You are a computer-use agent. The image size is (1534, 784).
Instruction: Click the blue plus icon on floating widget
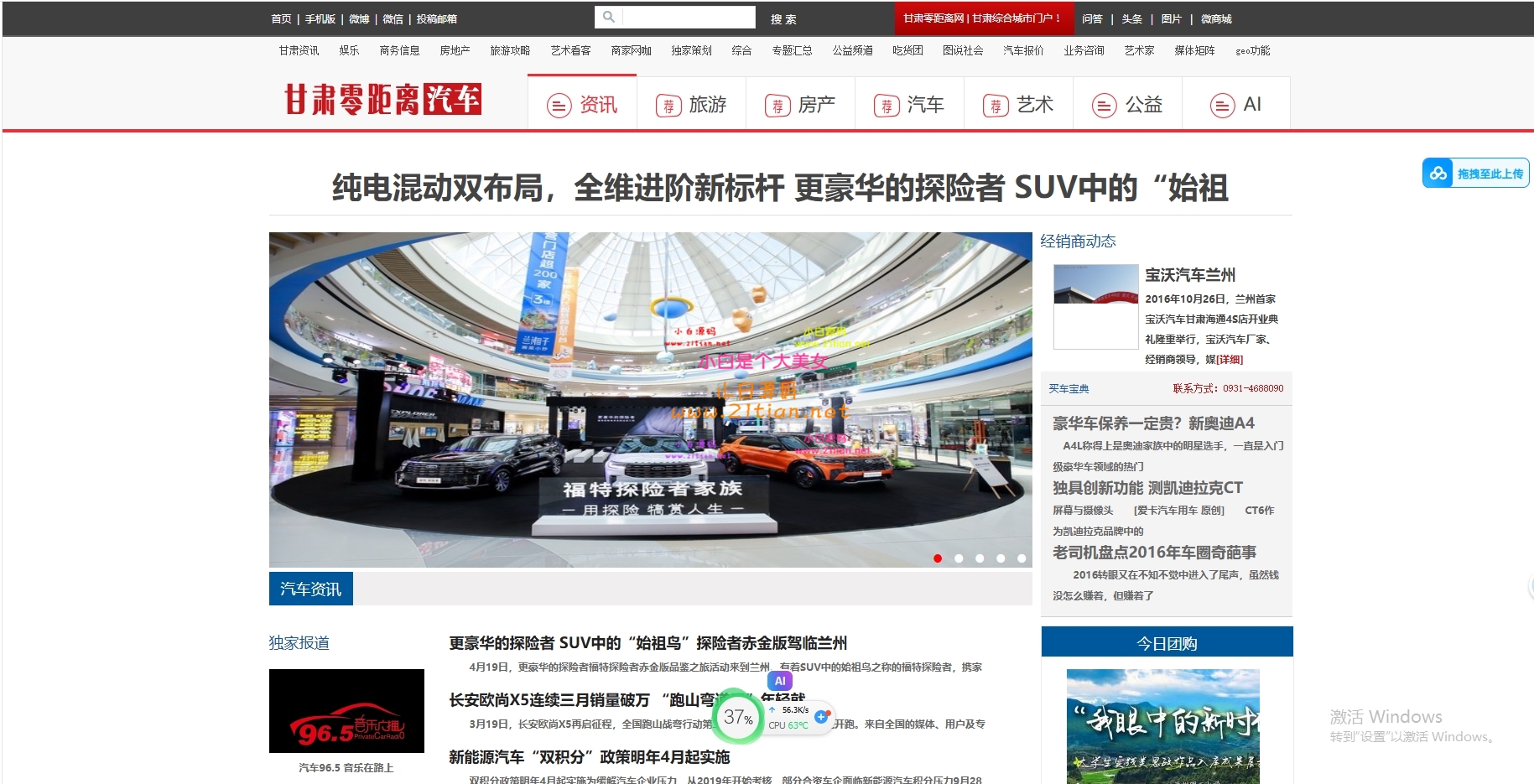pos(822,717)
